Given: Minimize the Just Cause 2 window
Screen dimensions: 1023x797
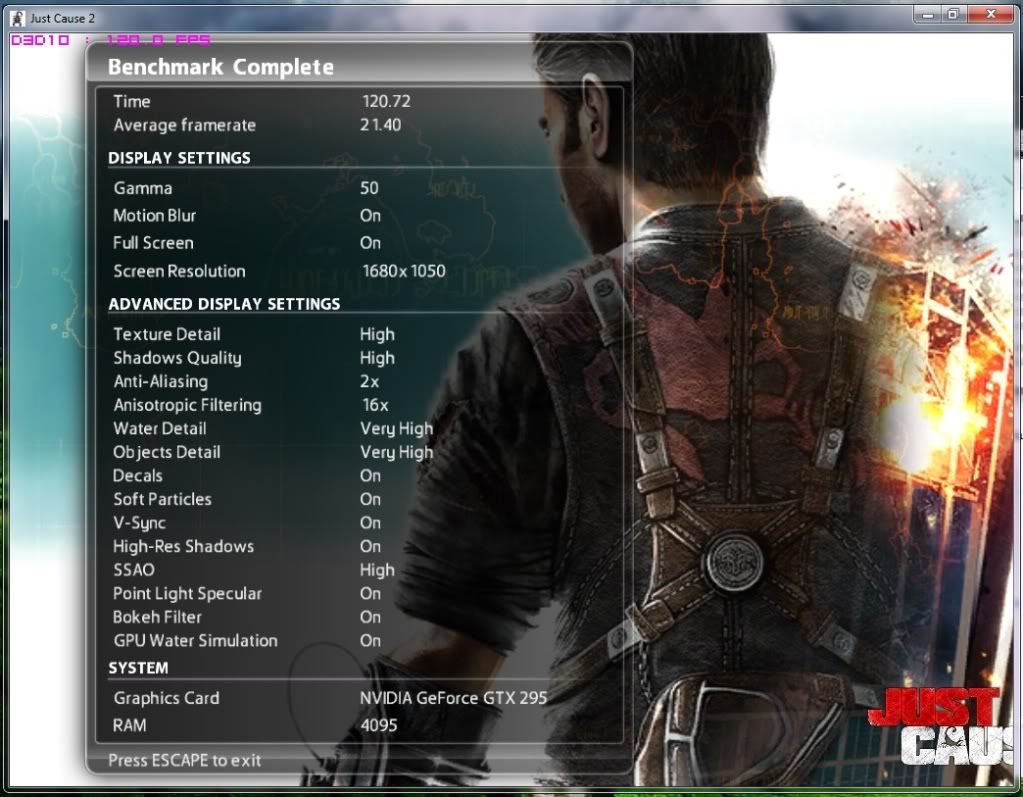Looking at the screenshot, I should 926,14.
